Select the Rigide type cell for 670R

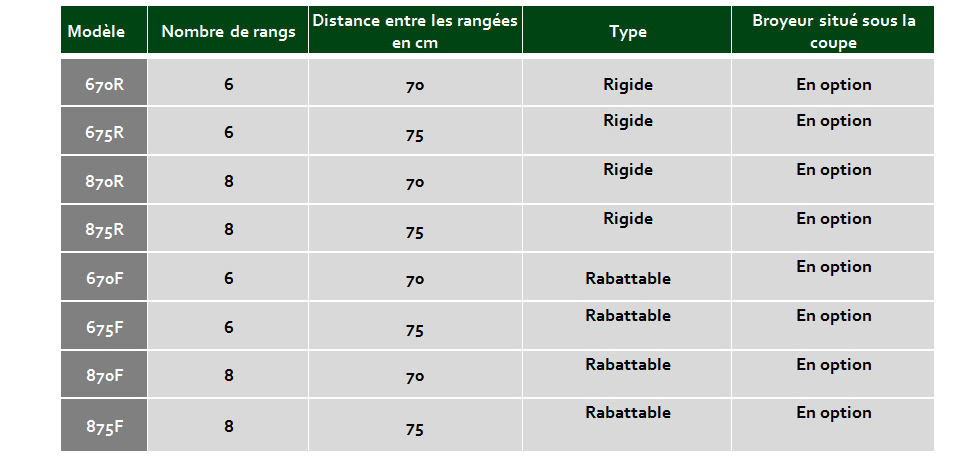pyautogui.click(x=627, y=82)
